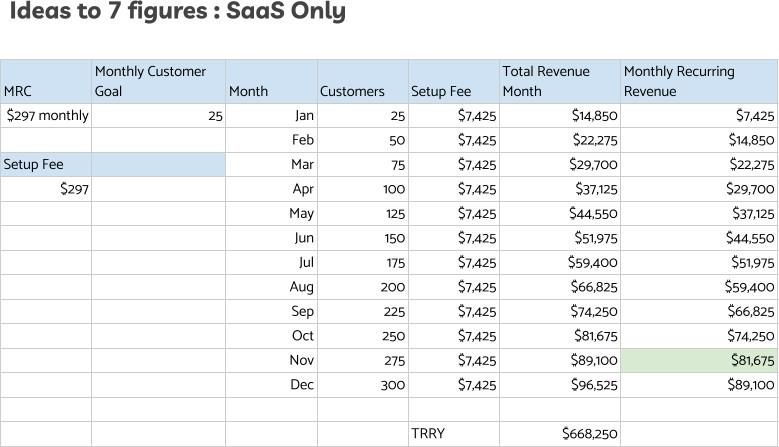
Task: Select the $668,250 total cell
Action: [x=559, y=434]
